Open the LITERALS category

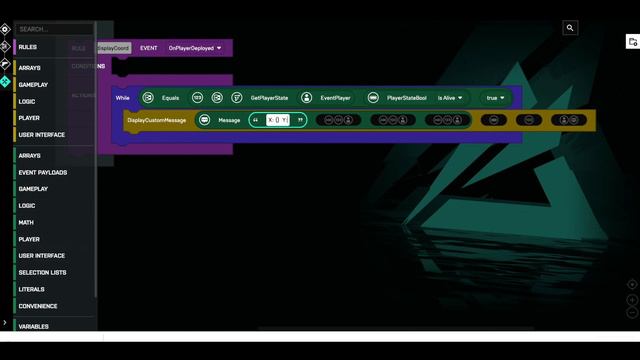(31, 289)
